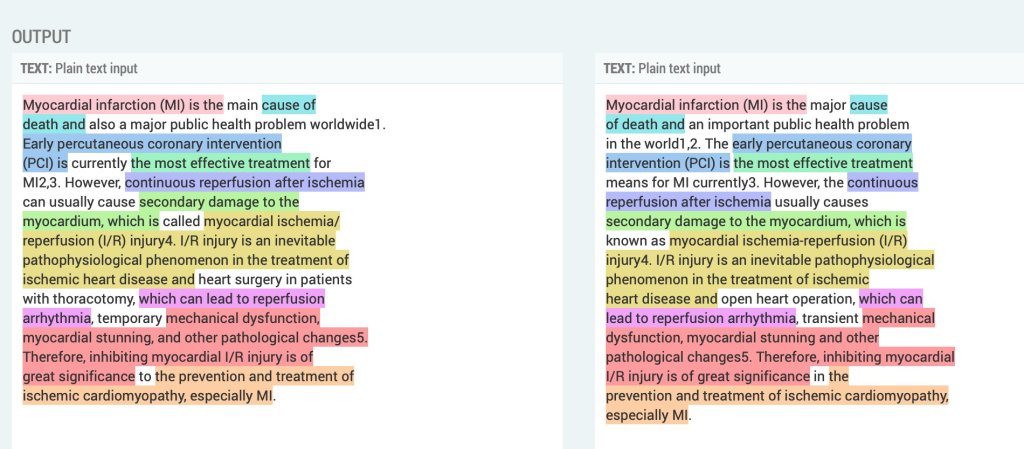Click unhighlighted 'known as' in right panel
Image resolution: width=1024 pixels, height=449 pixels.
point(635,241)
